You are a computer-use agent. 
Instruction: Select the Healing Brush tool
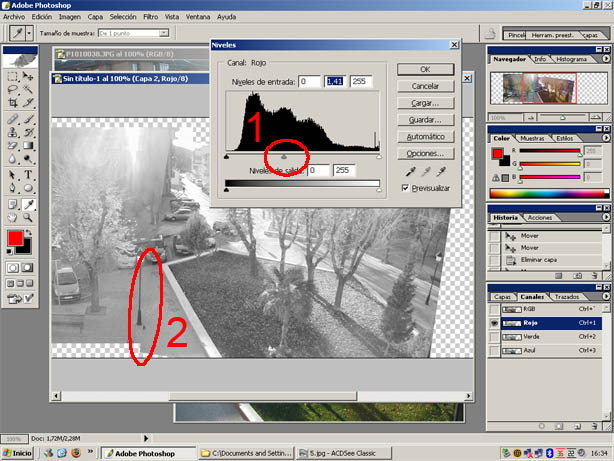point(13,119)
